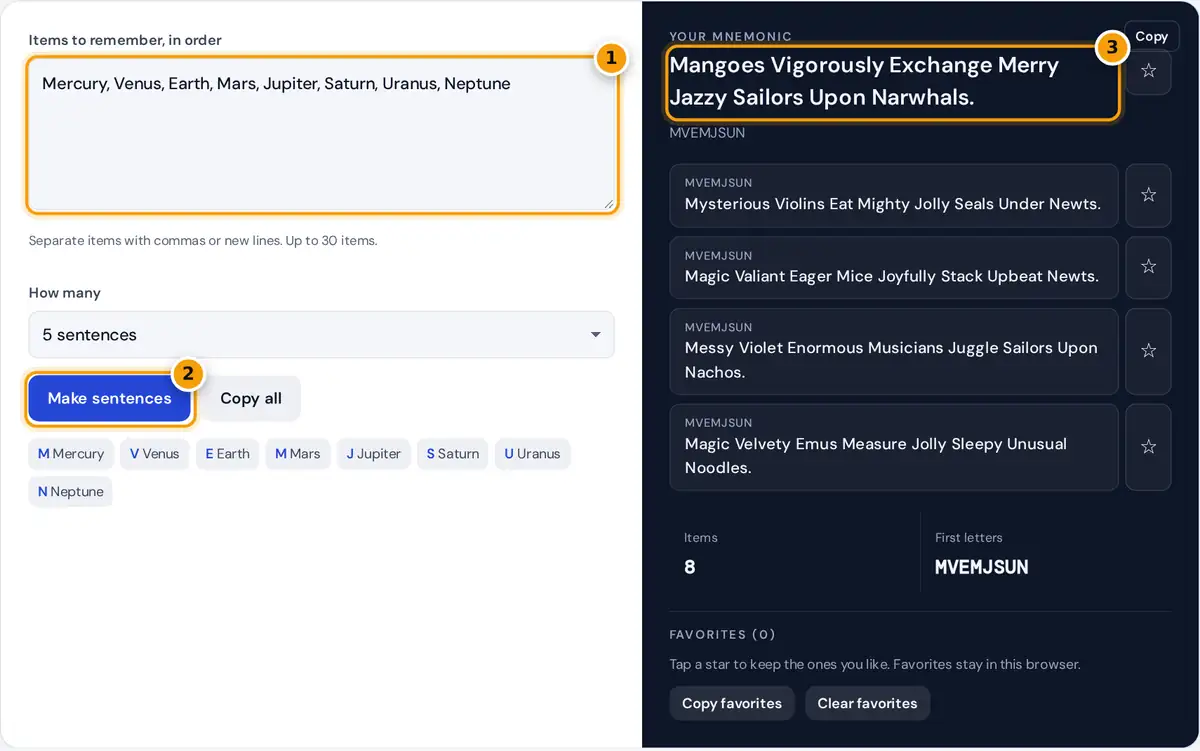1200x751 pixels.
Task: Click the YOUR MNEMONIC label
Action: pyautogui.click(x=731, y=36)
